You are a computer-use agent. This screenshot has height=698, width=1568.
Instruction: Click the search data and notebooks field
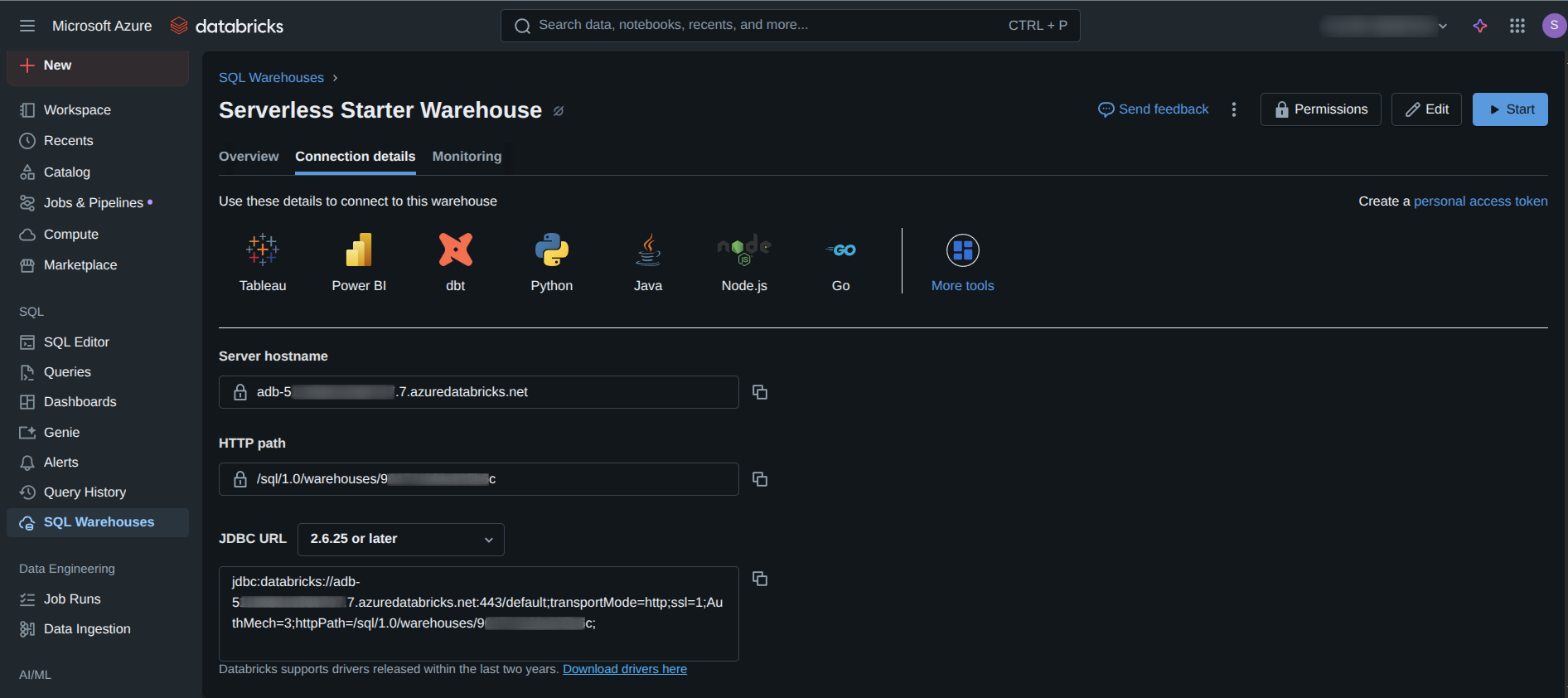click(791, 26)
